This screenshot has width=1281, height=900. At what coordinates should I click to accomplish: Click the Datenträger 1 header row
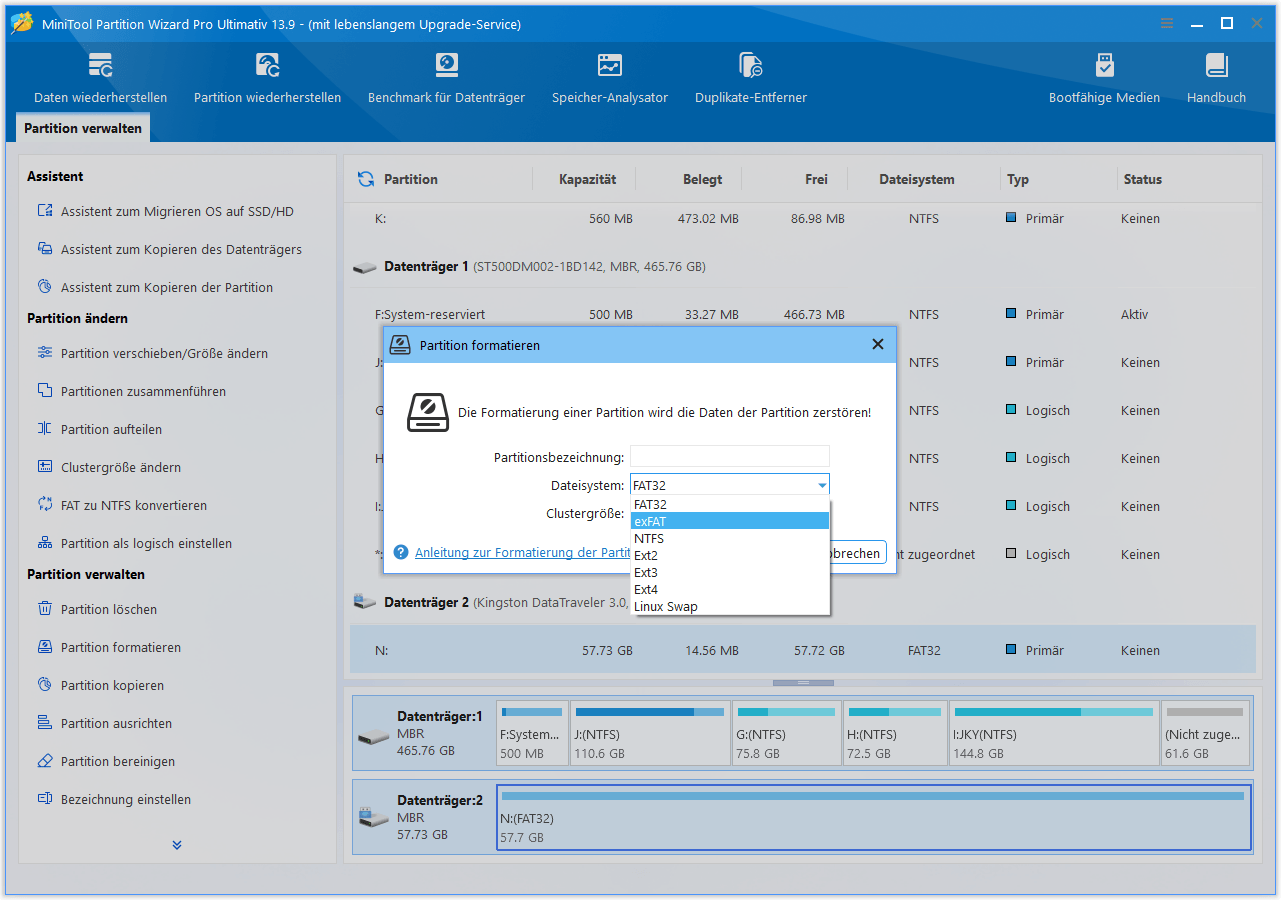coord(802,267)
